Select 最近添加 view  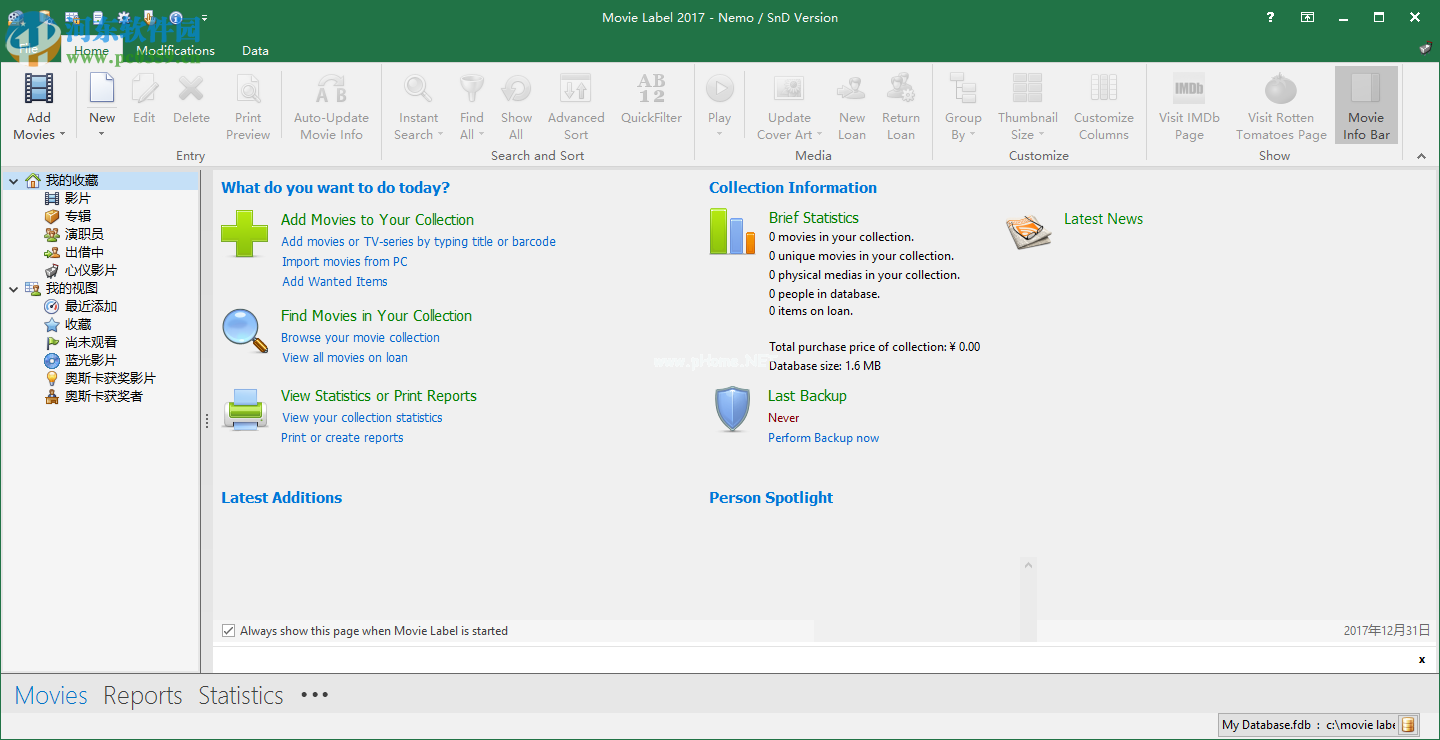(x=91, y=307)
